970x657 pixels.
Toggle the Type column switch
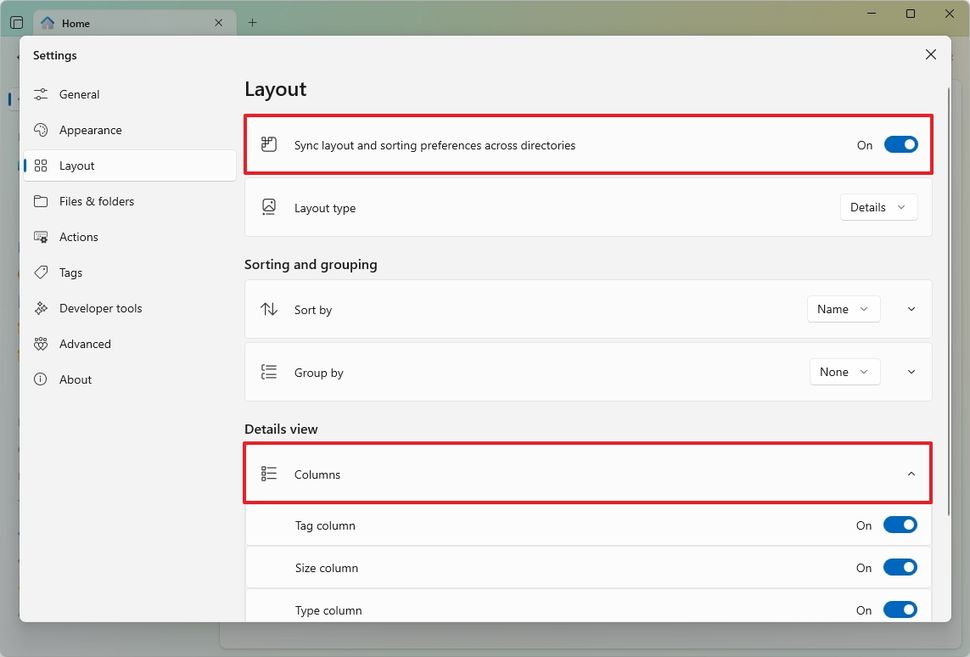tap(899, 609)
